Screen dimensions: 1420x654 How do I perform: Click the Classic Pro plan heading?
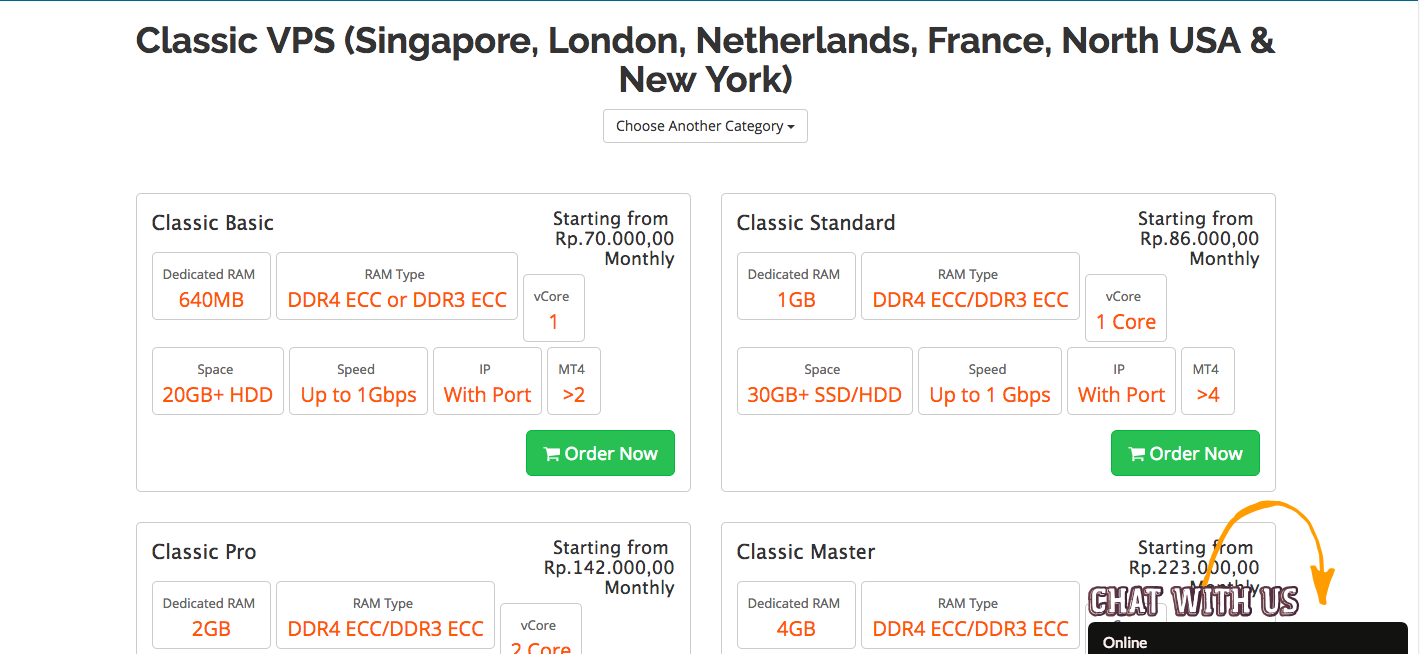[x=204, y=551]
